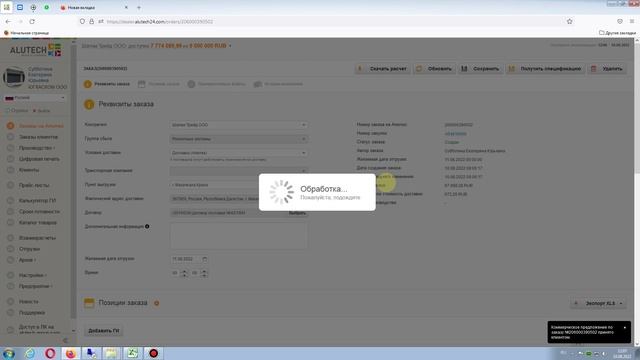Viewport: 640px width, 360px height.
Task: Open Клиенты sidebar item
Action: click(x=29, y=170)
